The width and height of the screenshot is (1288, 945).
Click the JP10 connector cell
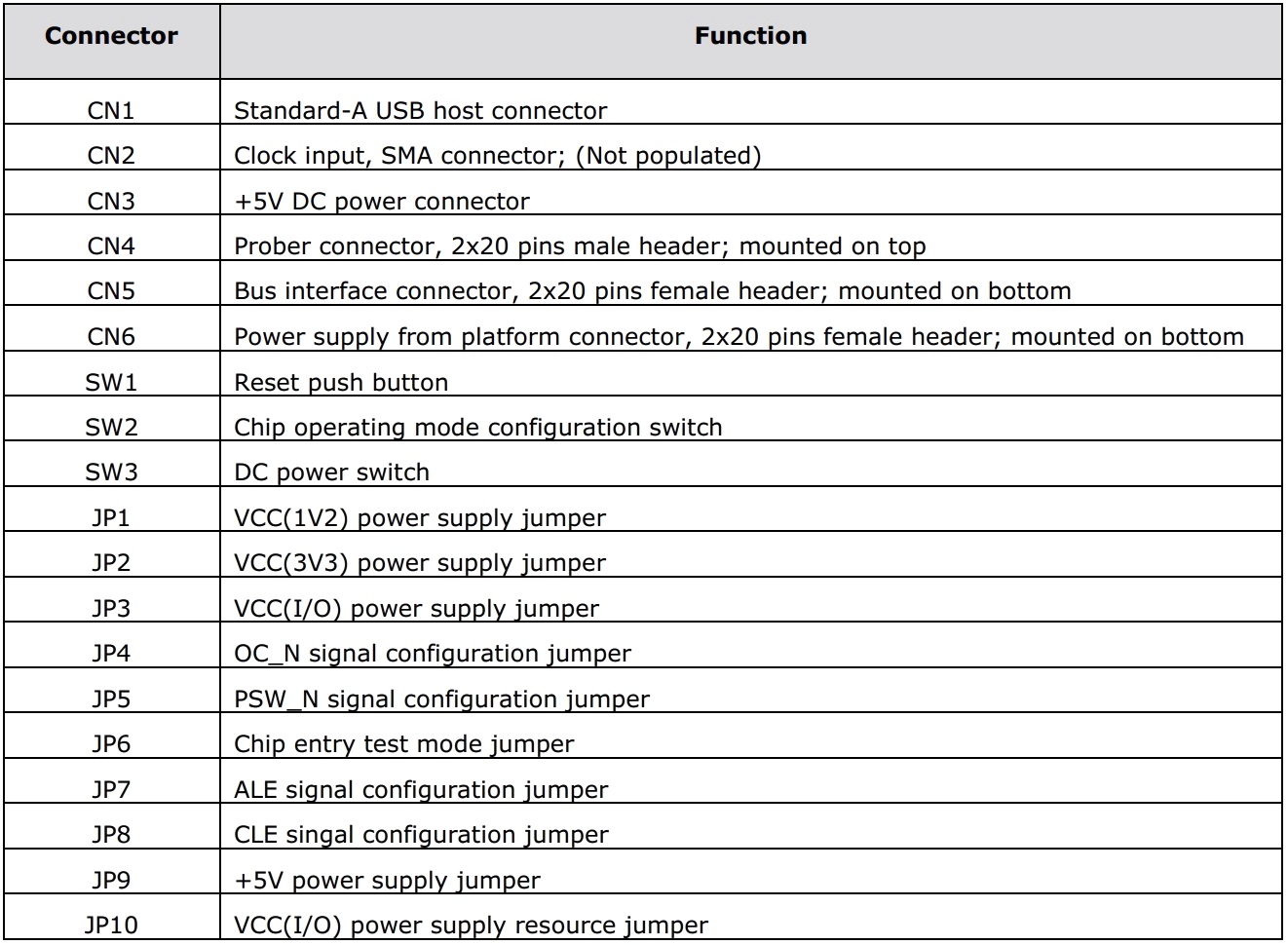[x=111, y=926]
